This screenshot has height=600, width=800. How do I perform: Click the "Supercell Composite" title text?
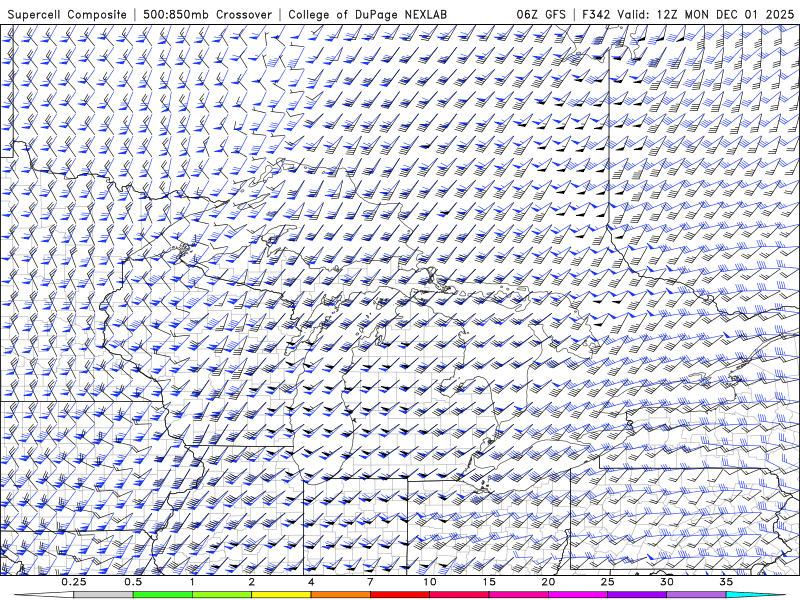click(x=67, y=14)
